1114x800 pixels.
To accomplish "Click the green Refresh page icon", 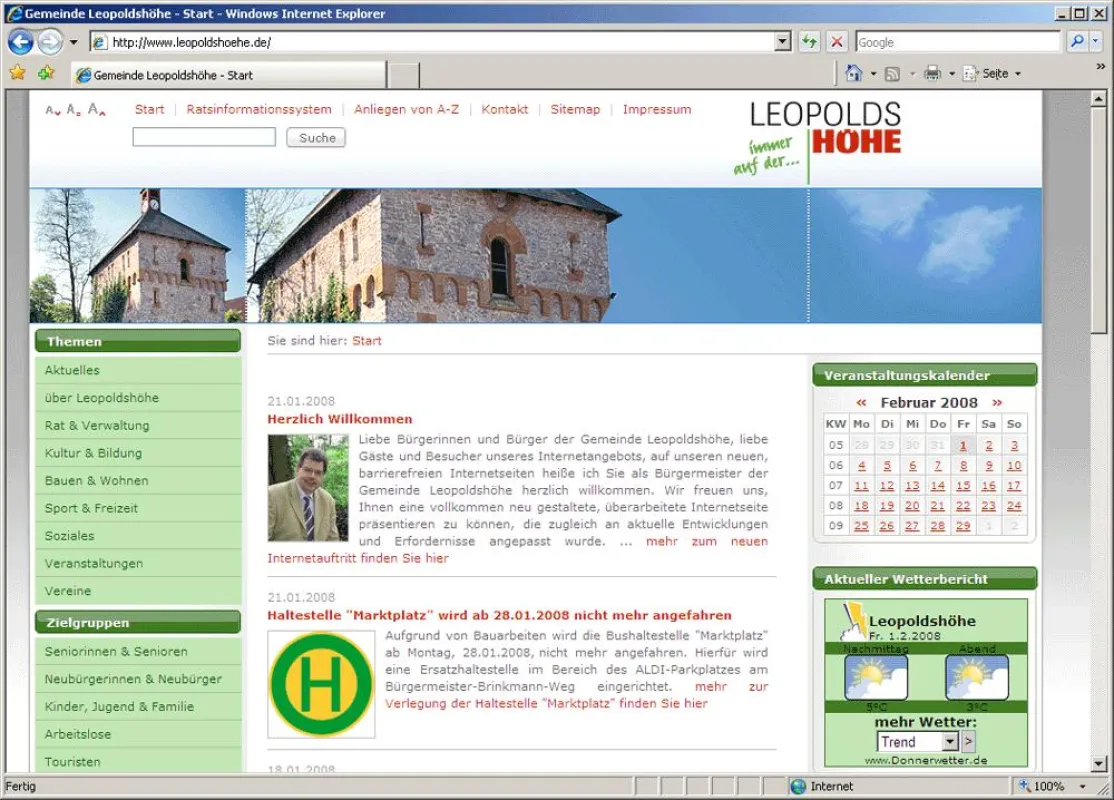I will coord(809,42).
